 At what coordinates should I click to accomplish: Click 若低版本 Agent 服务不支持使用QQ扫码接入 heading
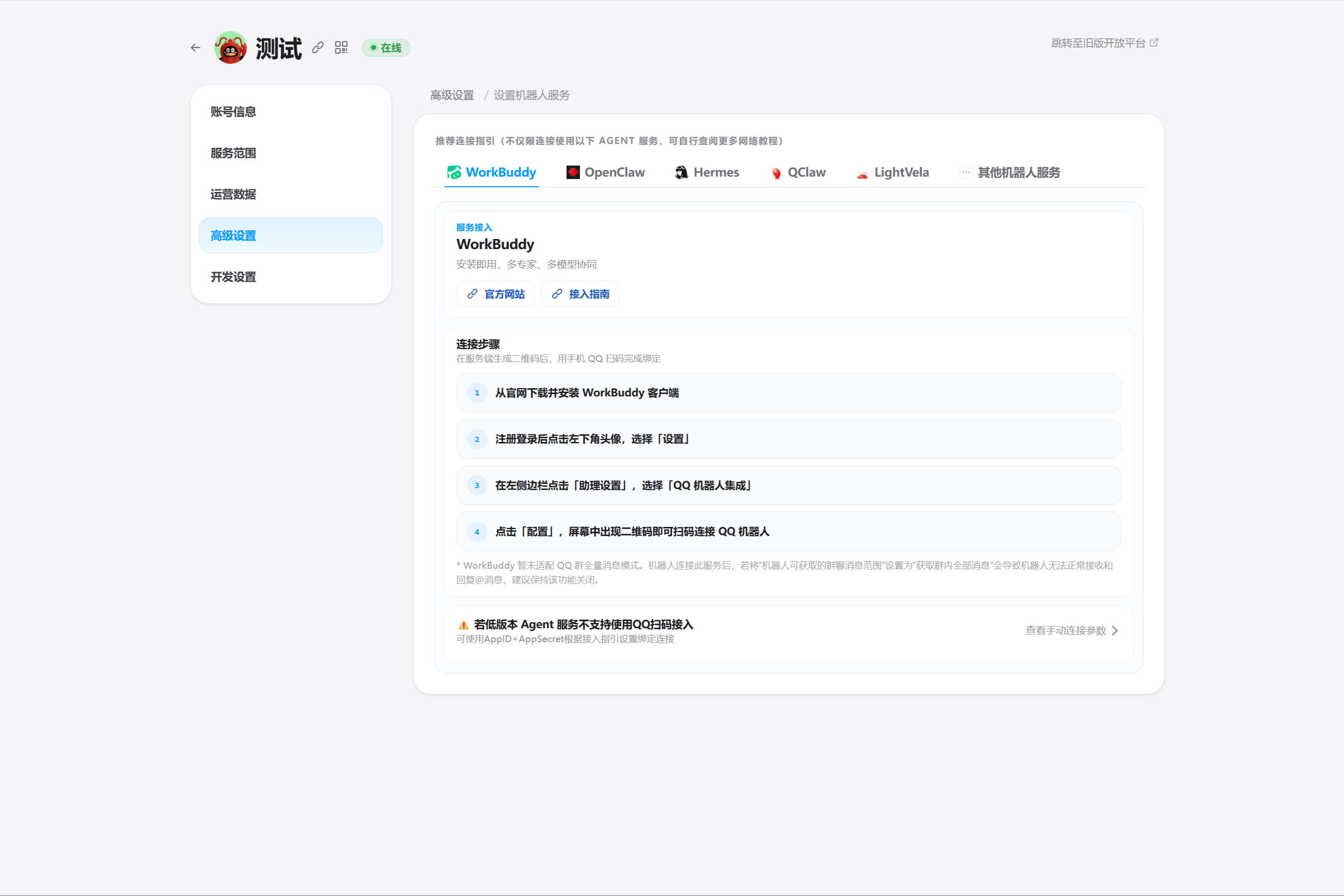pyautogui.click(x=583, y=624)
